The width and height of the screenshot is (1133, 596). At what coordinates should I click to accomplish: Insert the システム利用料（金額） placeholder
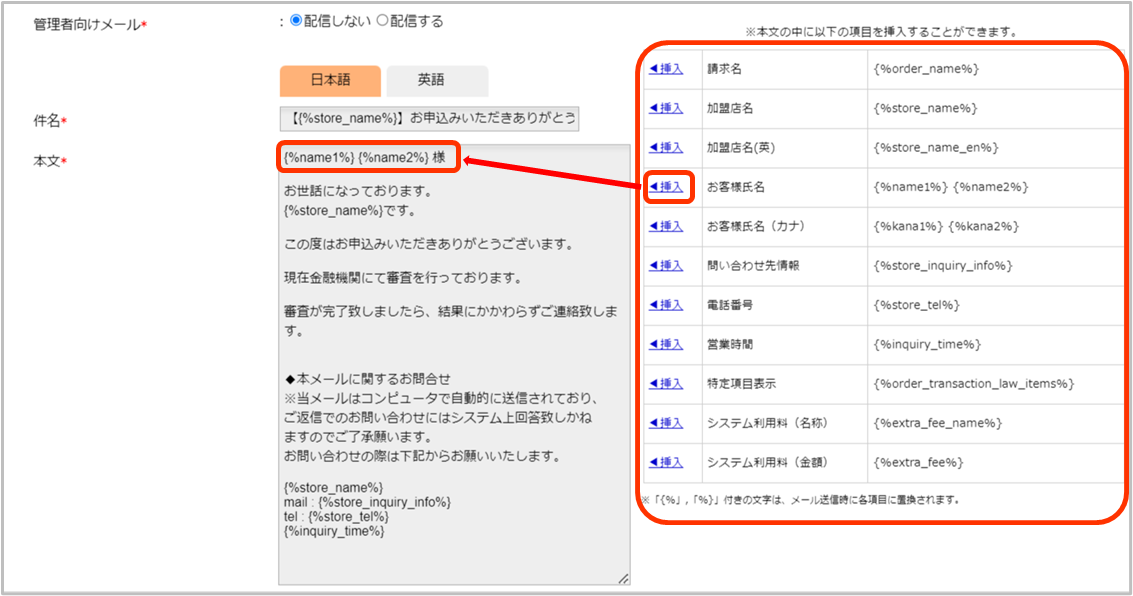coord(666,462)
